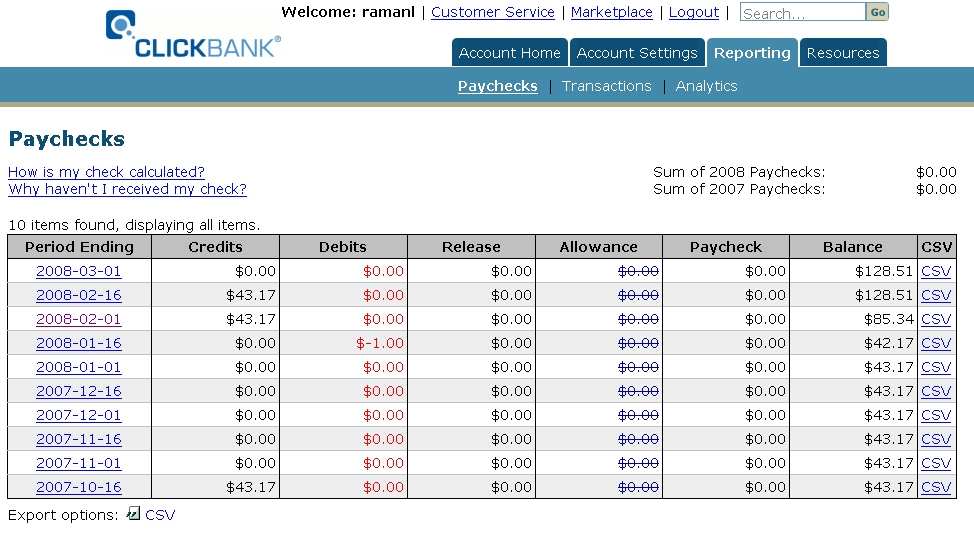Click the 'Sum of 2008 Paychecks:' label
The width and height of the screenshot is (974, 536).
click(739, 172)
